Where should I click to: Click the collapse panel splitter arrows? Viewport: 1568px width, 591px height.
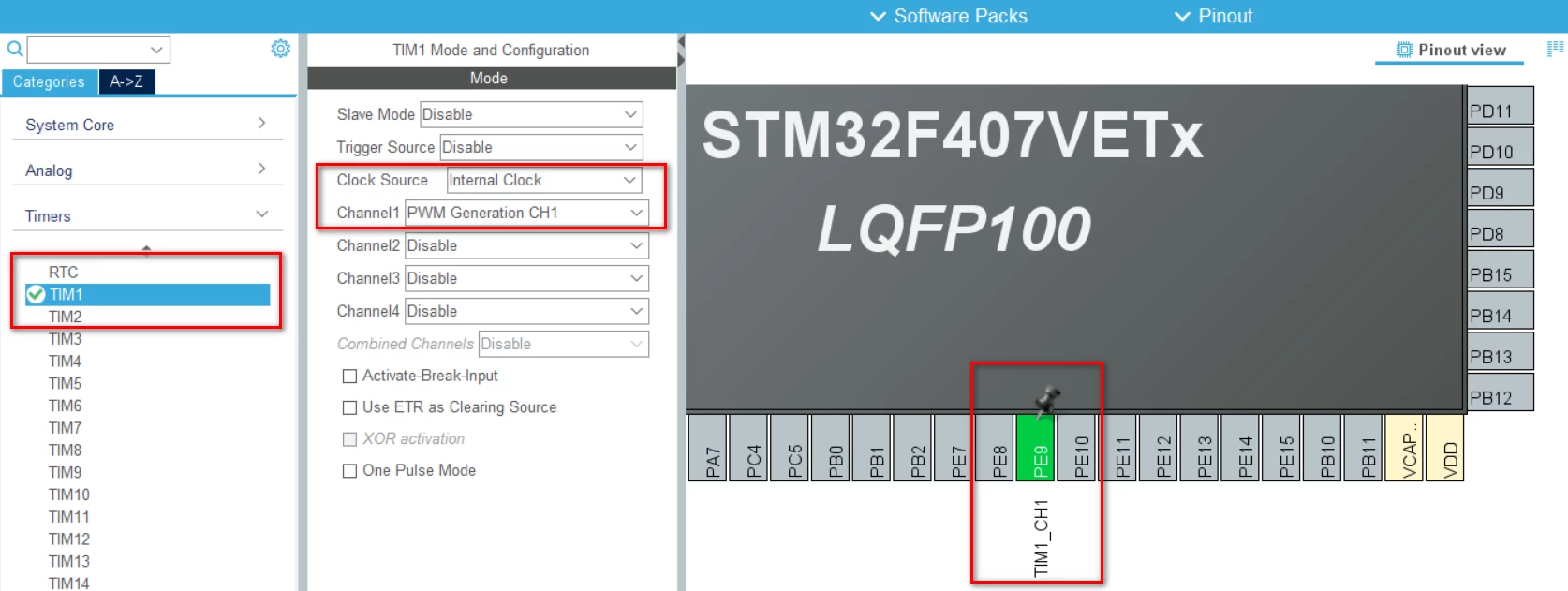click(x=681, y=52)
